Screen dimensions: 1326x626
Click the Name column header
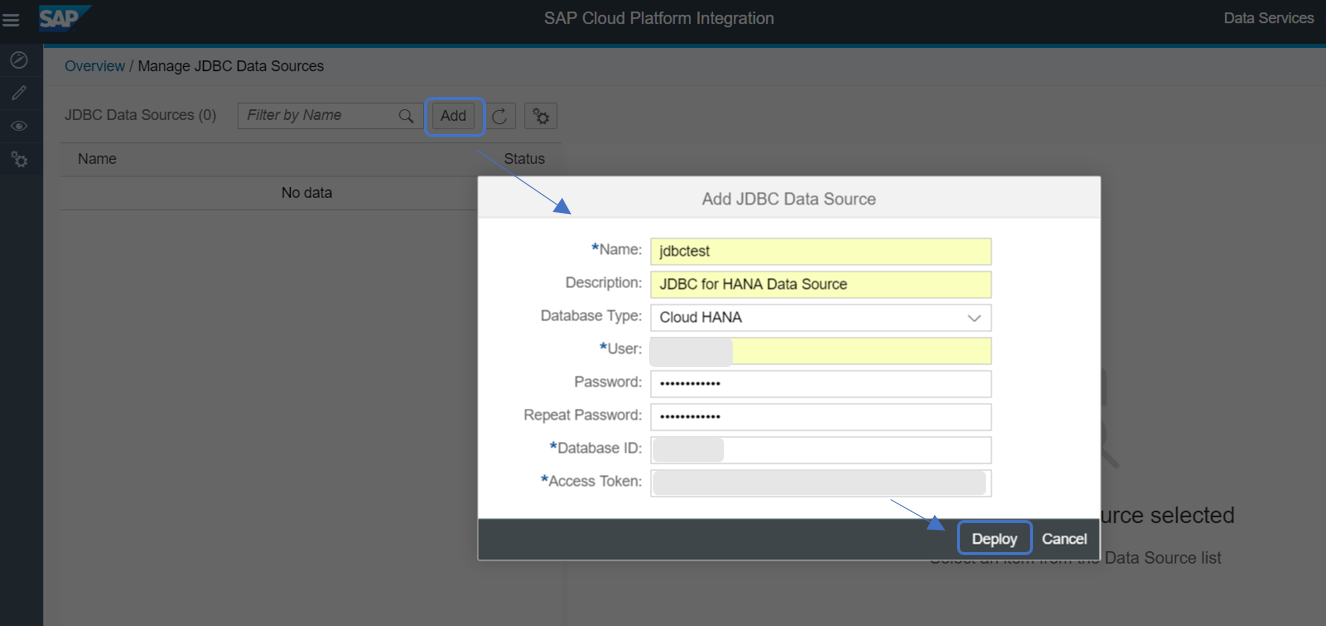point(97,159)
